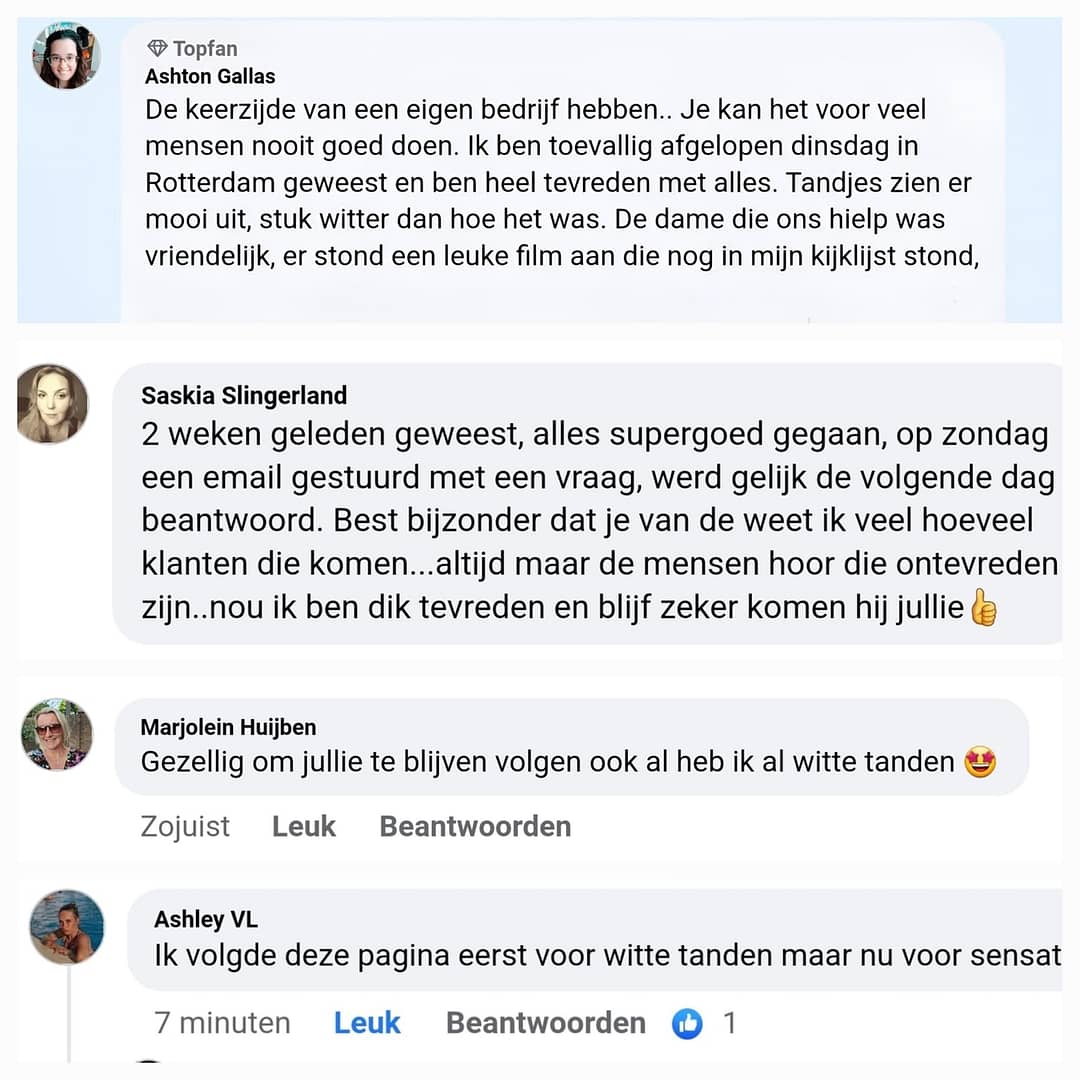Open Saskia Slingerland profile picture
Viewport: 1080px width, 1080px height.
click(53, 404)
